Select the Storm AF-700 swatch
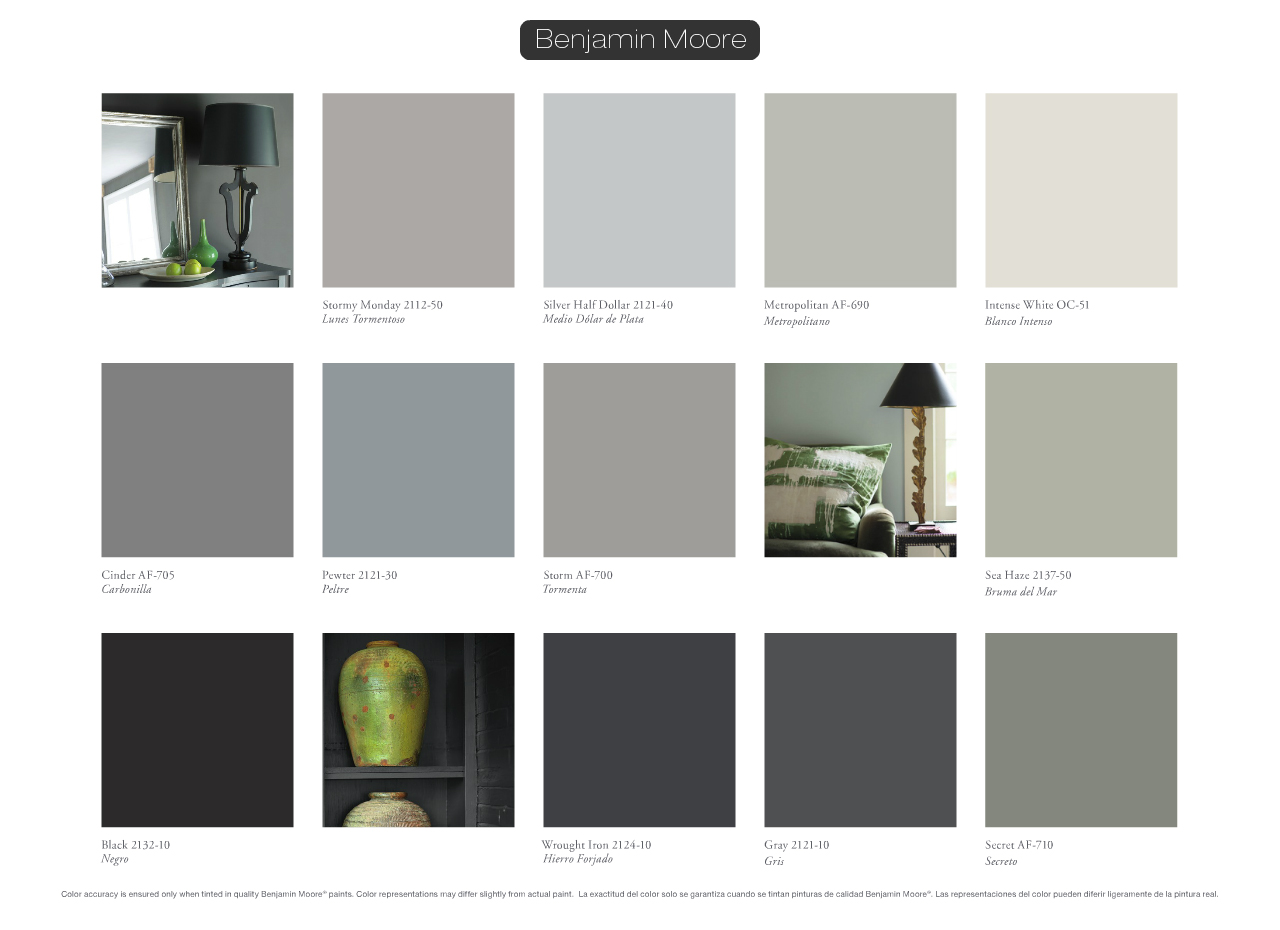The image size is (1280, 930). pyautogui.click(x=639, y=460)
